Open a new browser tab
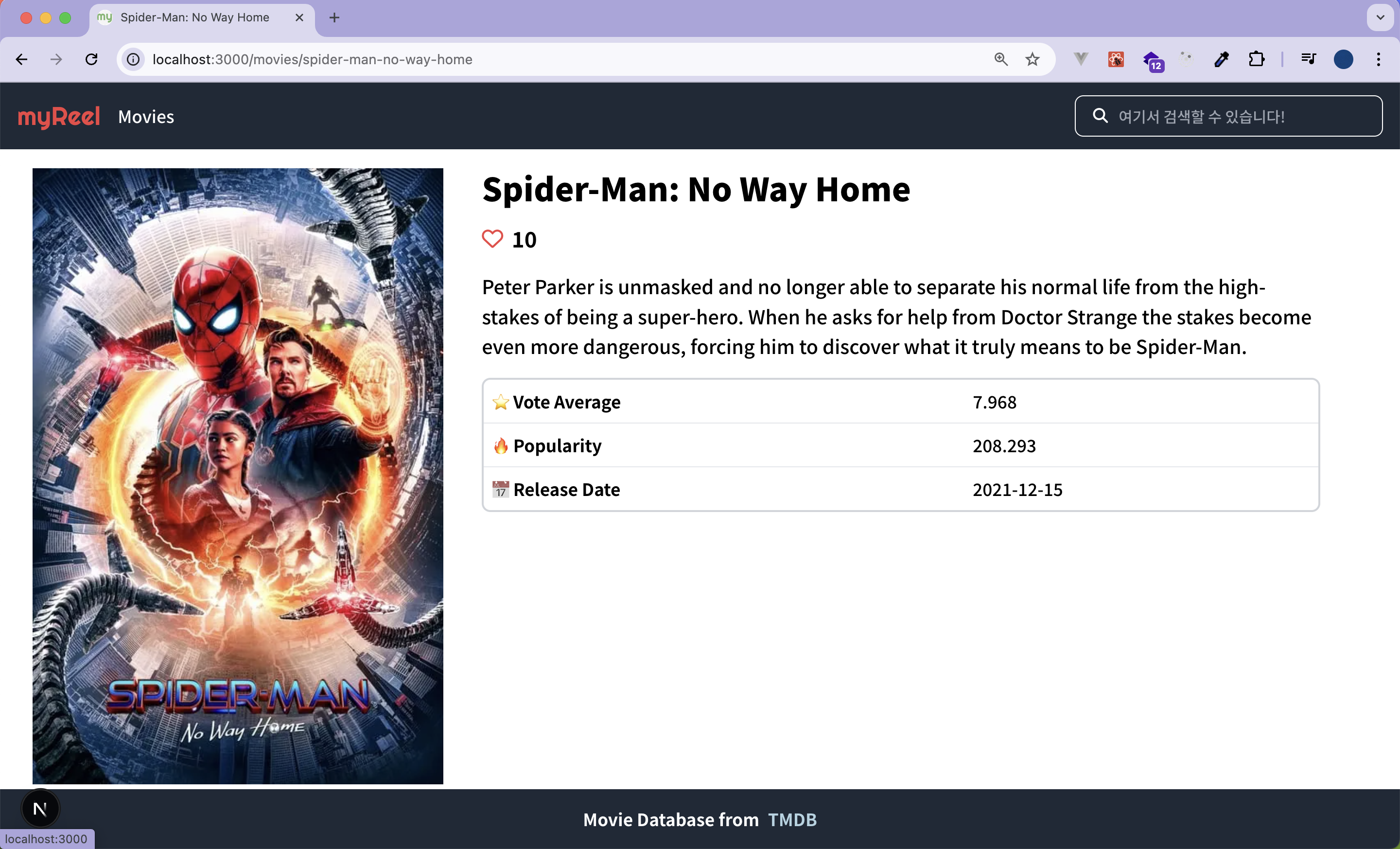The height and width of the screenshot is (849, 1400). point(334,18)
